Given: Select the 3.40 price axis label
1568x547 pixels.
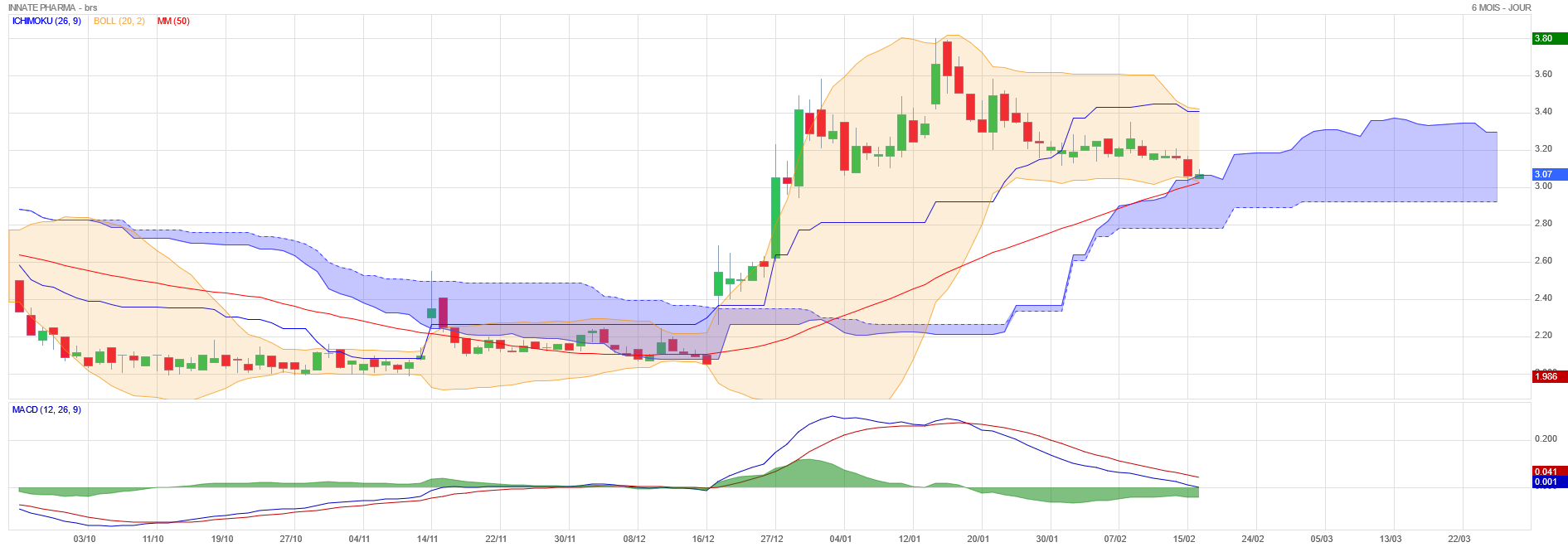Looking at the screenshot, I should tap(1543, 111).
